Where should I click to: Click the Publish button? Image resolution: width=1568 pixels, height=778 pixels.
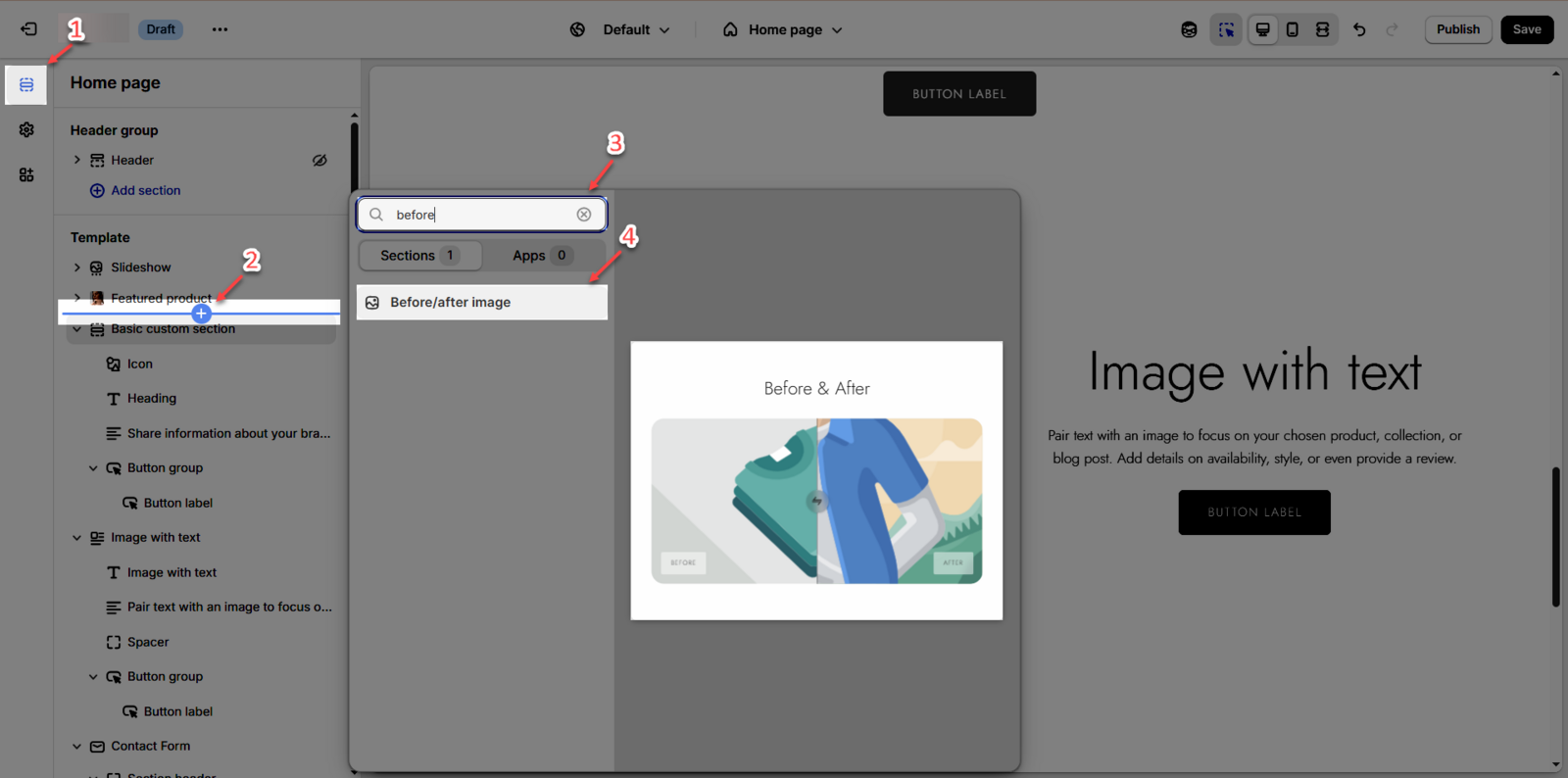click(x=1457, y=29)
